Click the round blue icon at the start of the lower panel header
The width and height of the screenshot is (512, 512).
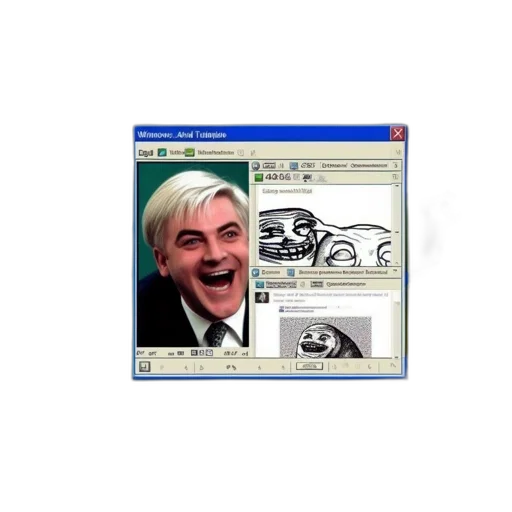coord(256,273)
